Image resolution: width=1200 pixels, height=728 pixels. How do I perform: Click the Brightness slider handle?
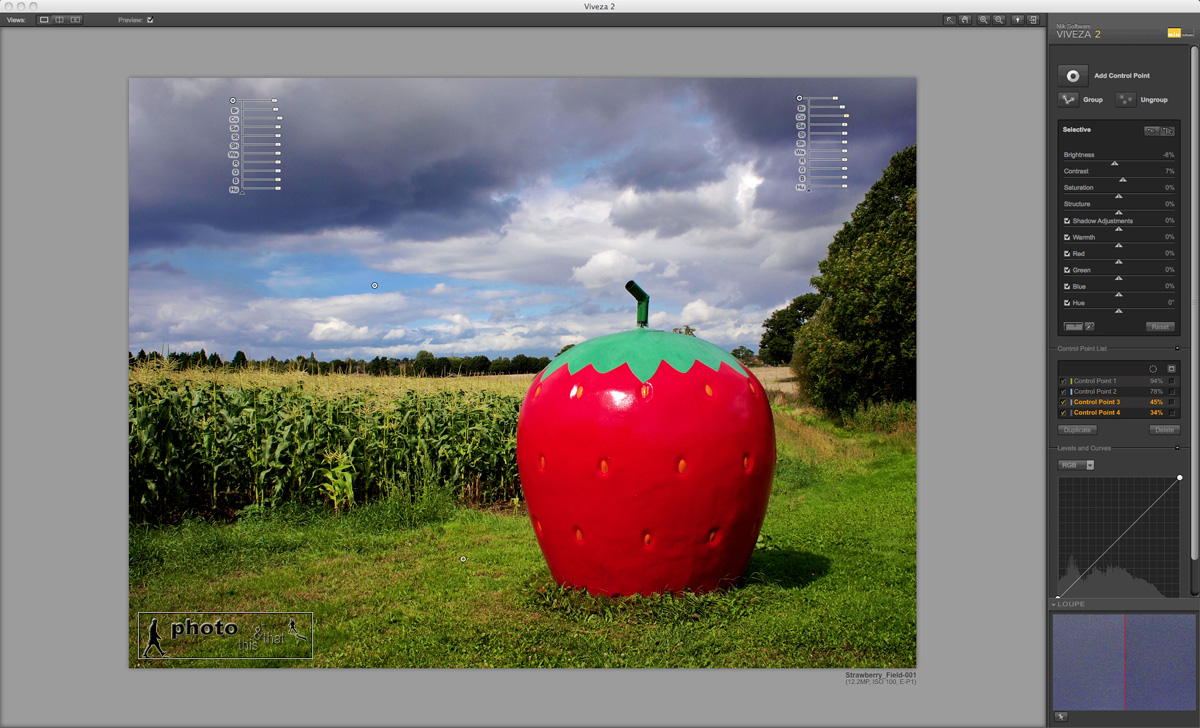pos(1115,163)
